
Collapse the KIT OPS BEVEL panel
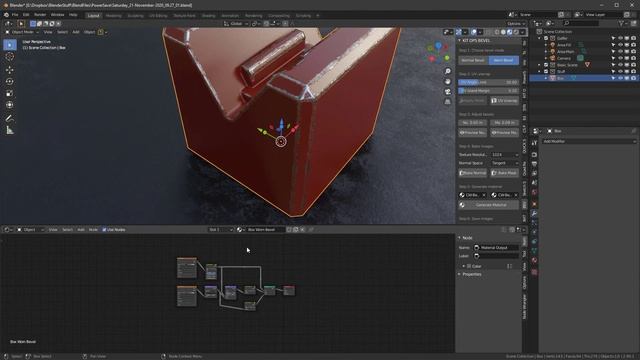click(460, 40)
